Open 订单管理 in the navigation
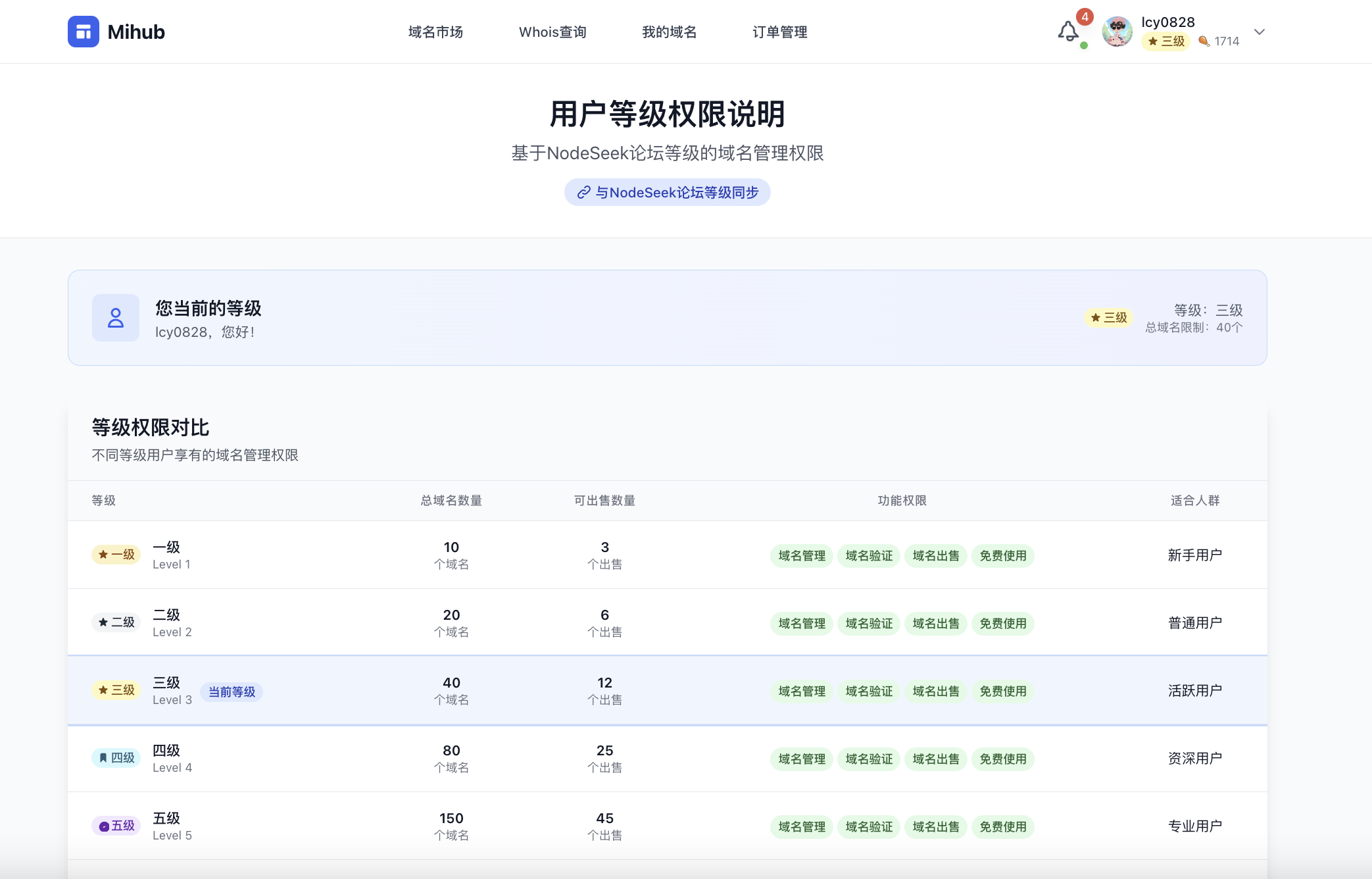This screenshot has width=1372, height=879. pyautogui.click(x=779, y=32)
